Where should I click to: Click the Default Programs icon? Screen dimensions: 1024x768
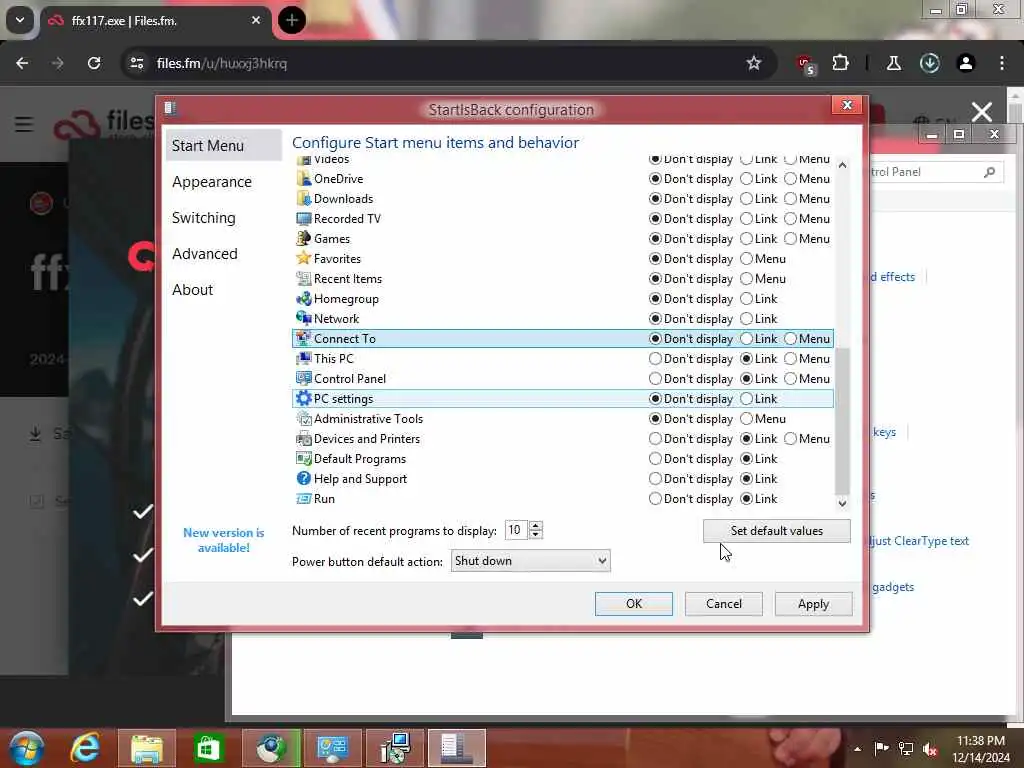[x=303, y=458]
